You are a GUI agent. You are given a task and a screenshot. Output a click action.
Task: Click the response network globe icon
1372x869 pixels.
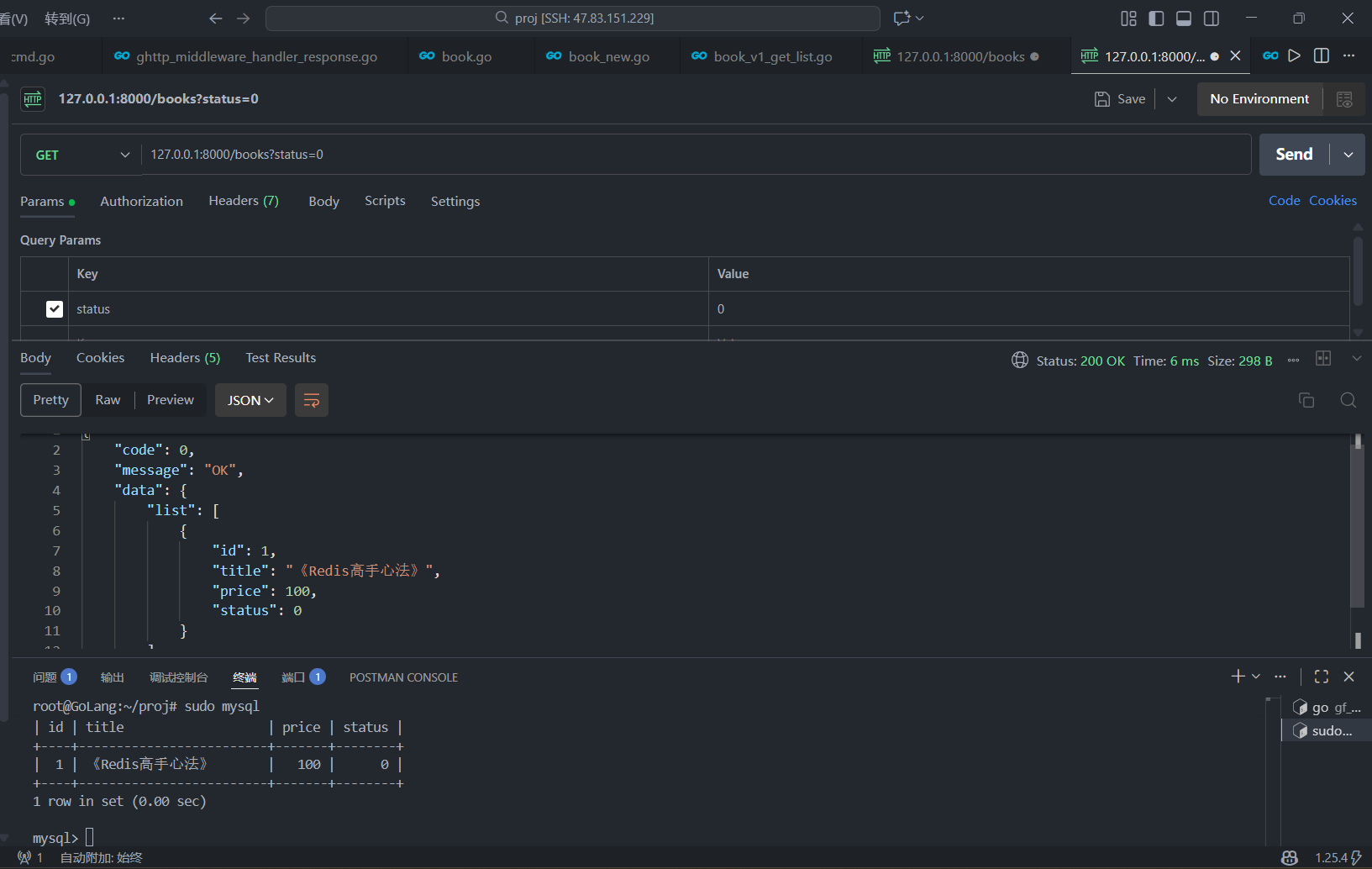(1020, 361)
